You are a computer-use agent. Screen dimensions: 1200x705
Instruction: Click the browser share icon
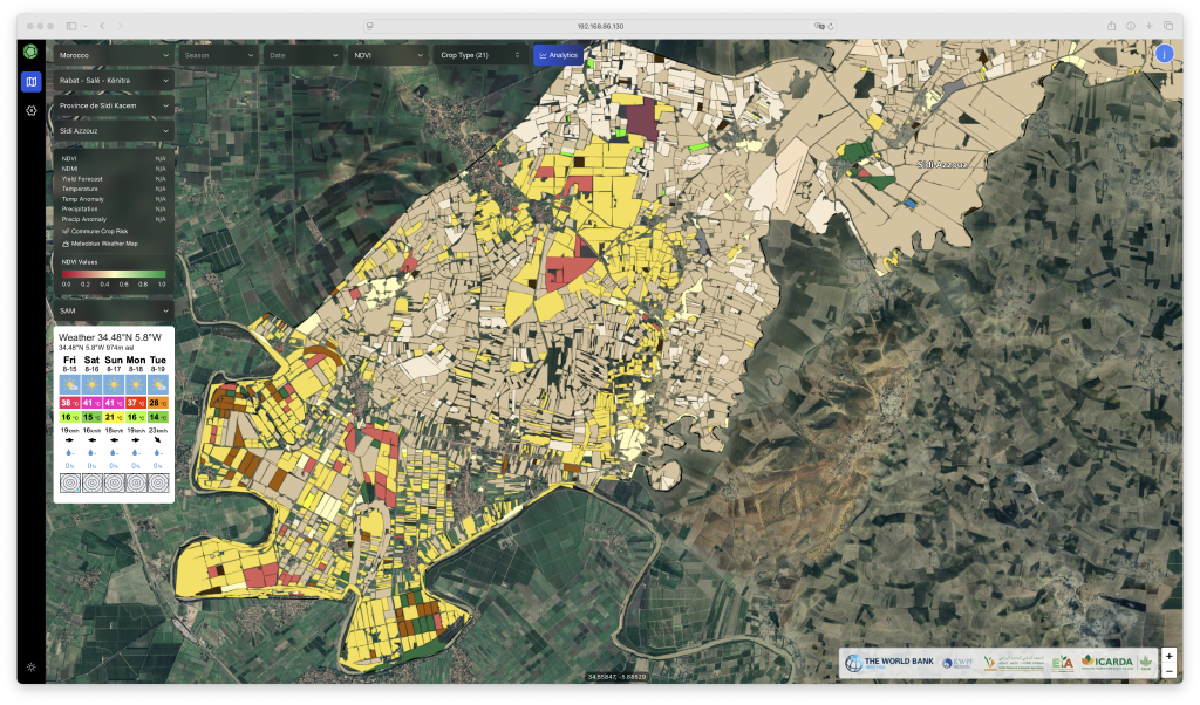pyautogui.click(x=1111, y=25)
